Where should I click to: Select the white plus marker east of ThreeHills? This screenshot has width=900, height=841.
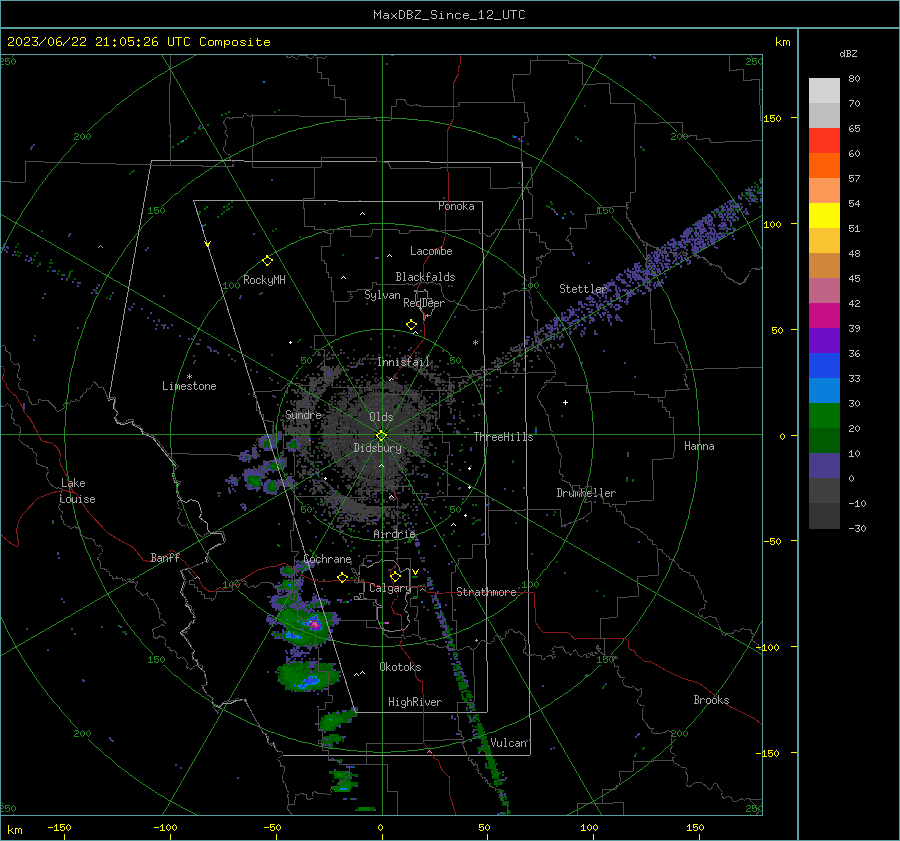pos(565,402)
